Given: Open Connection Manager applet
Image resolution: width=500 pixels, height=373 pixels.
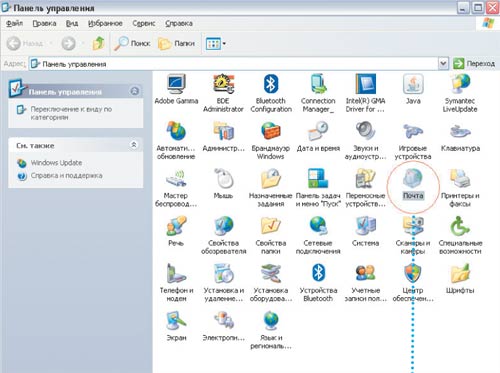Looking at the screenshot, I should (318, 93).
